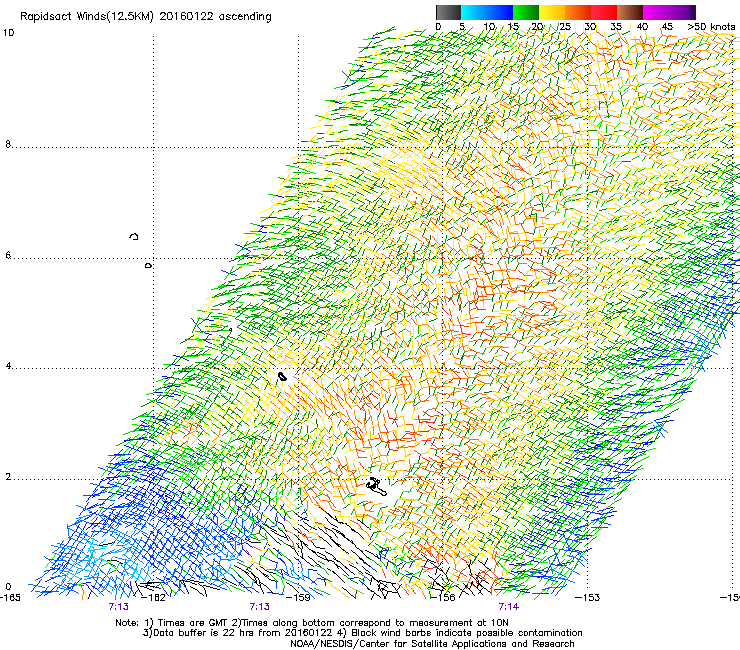Viewport: 740px width, 650px height.
Task: Click the latitude axis label '6'
Action: click(x=8, y=255)
